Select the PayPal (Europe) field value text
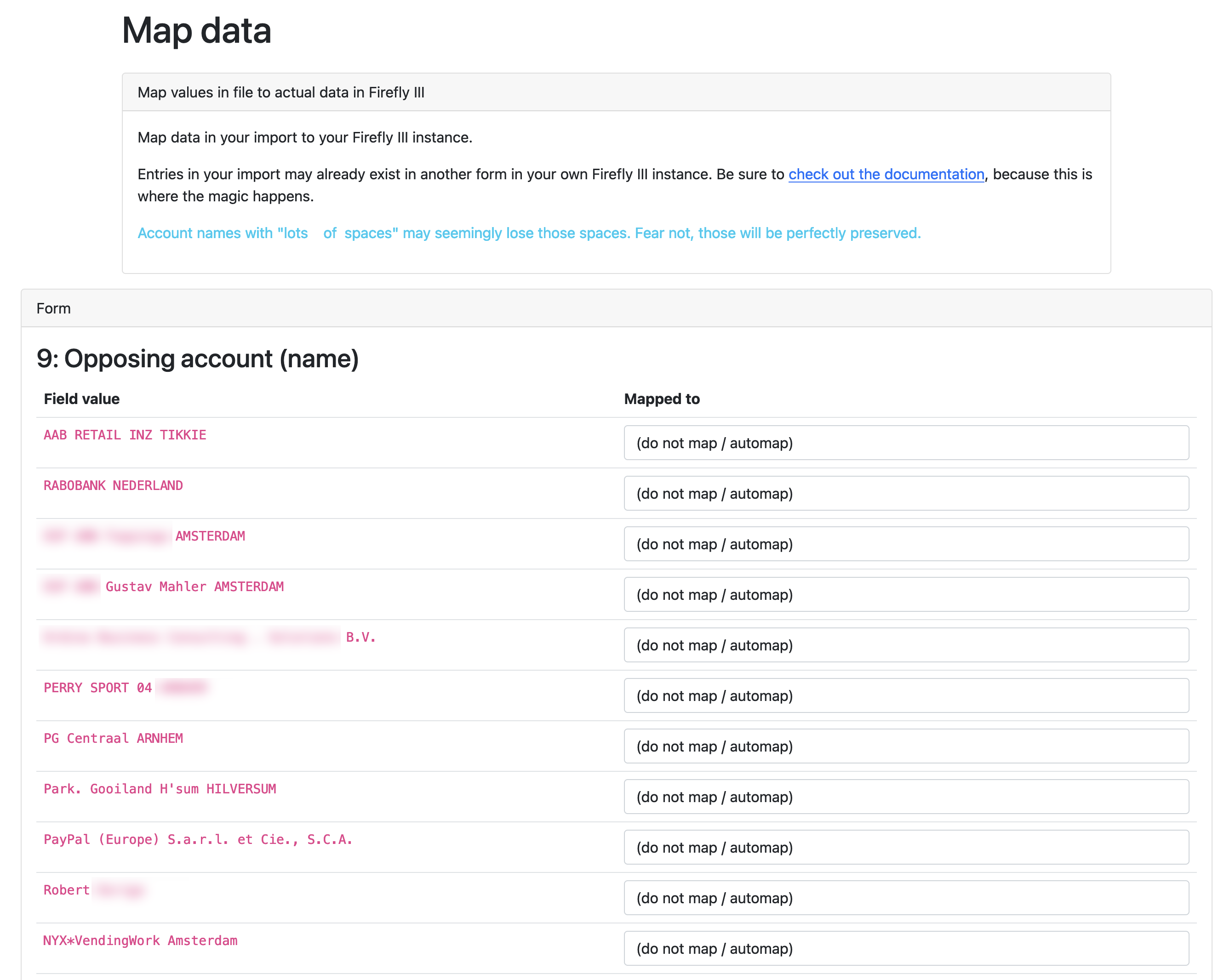This screenshot has height=980, width=1224. point(198,840)
